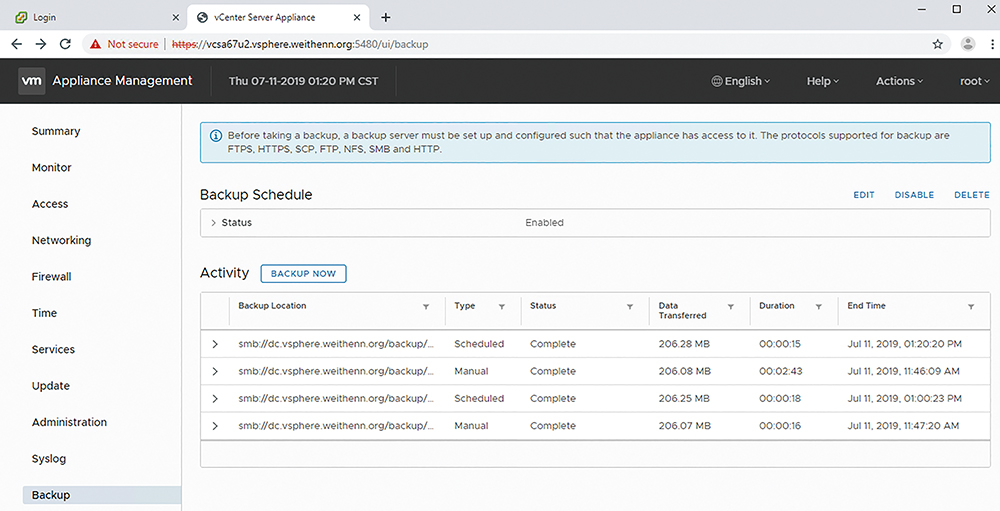Expand the Backup Schedule Status row
Viewport: 1000px width, 511px height.
[214, 223]
